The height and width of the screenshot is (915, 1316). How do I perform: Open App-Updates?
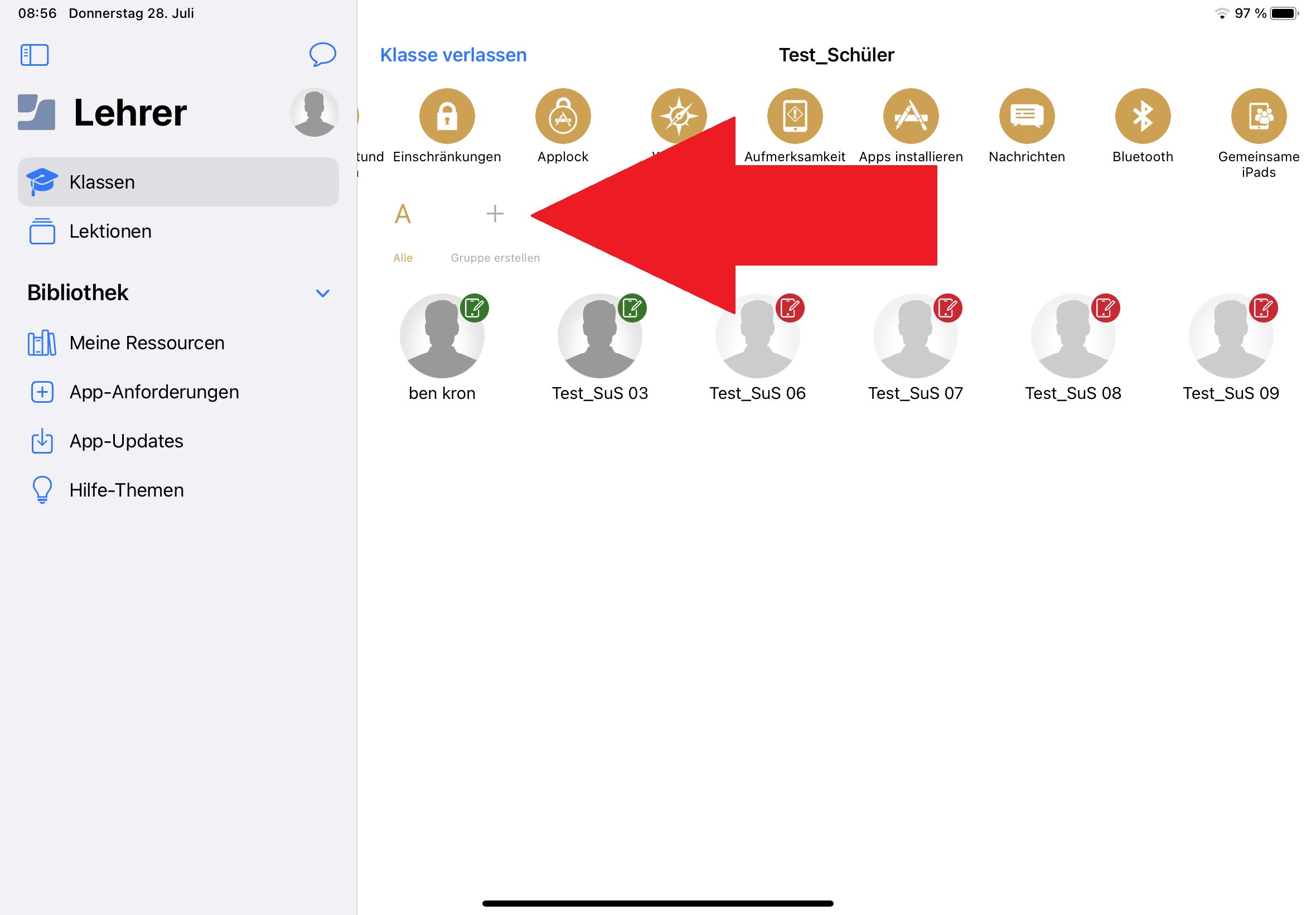[178, 441]
